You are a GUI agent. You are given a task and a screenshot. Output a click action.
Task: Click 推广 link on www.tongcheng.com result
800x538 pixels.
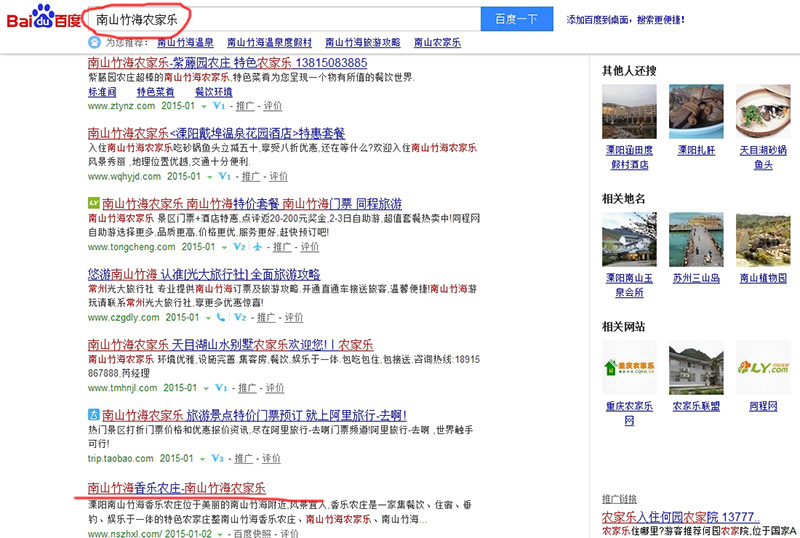(282, 247)
